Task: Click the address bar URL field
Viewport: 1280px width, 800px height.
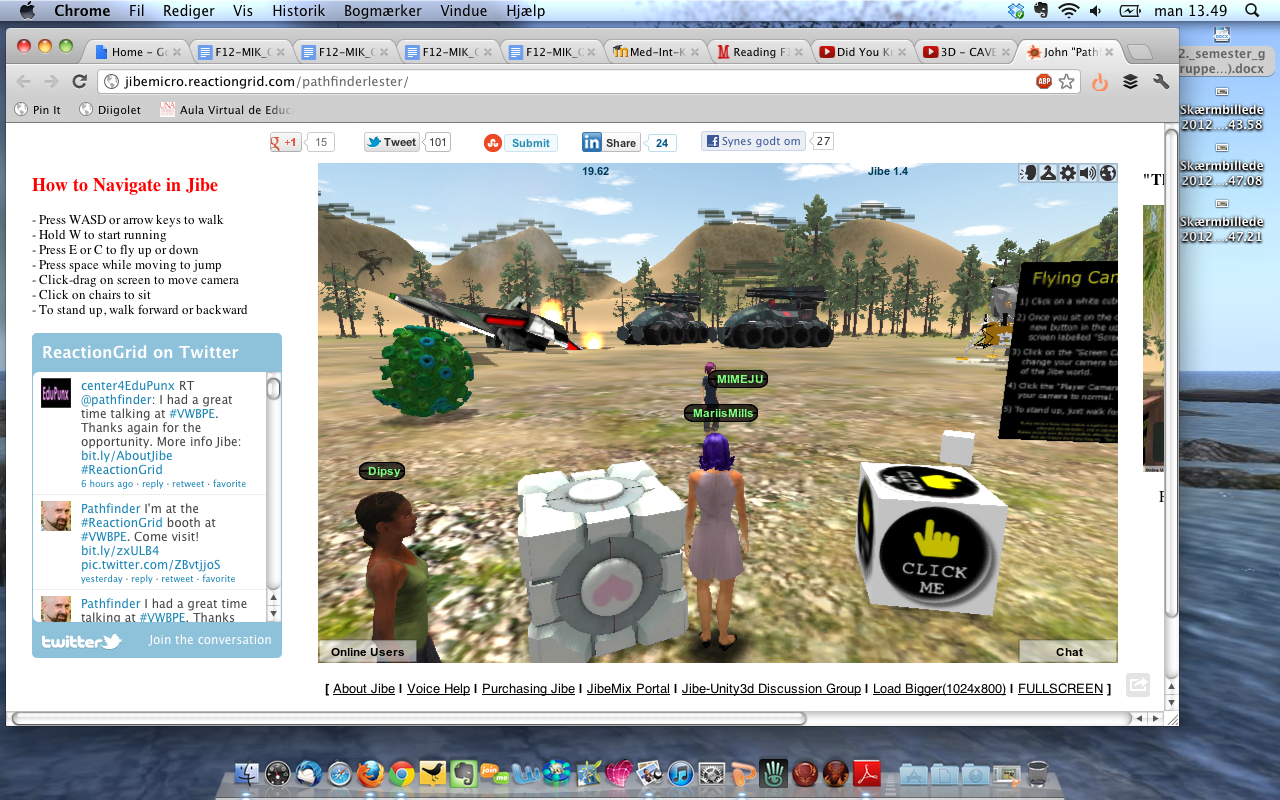Action: click(x=560, y=82)
